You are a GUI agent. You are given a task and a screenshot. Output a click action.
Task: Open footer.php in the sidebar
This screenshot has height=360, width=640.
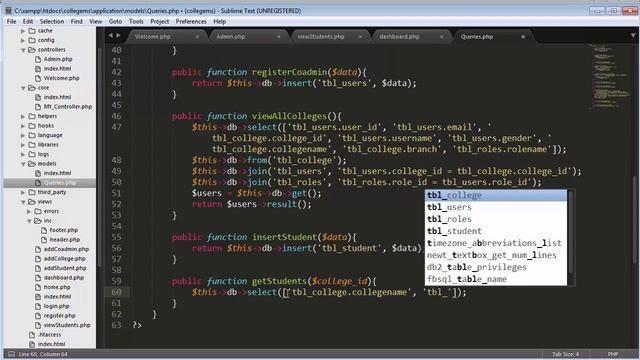(63, 230)
